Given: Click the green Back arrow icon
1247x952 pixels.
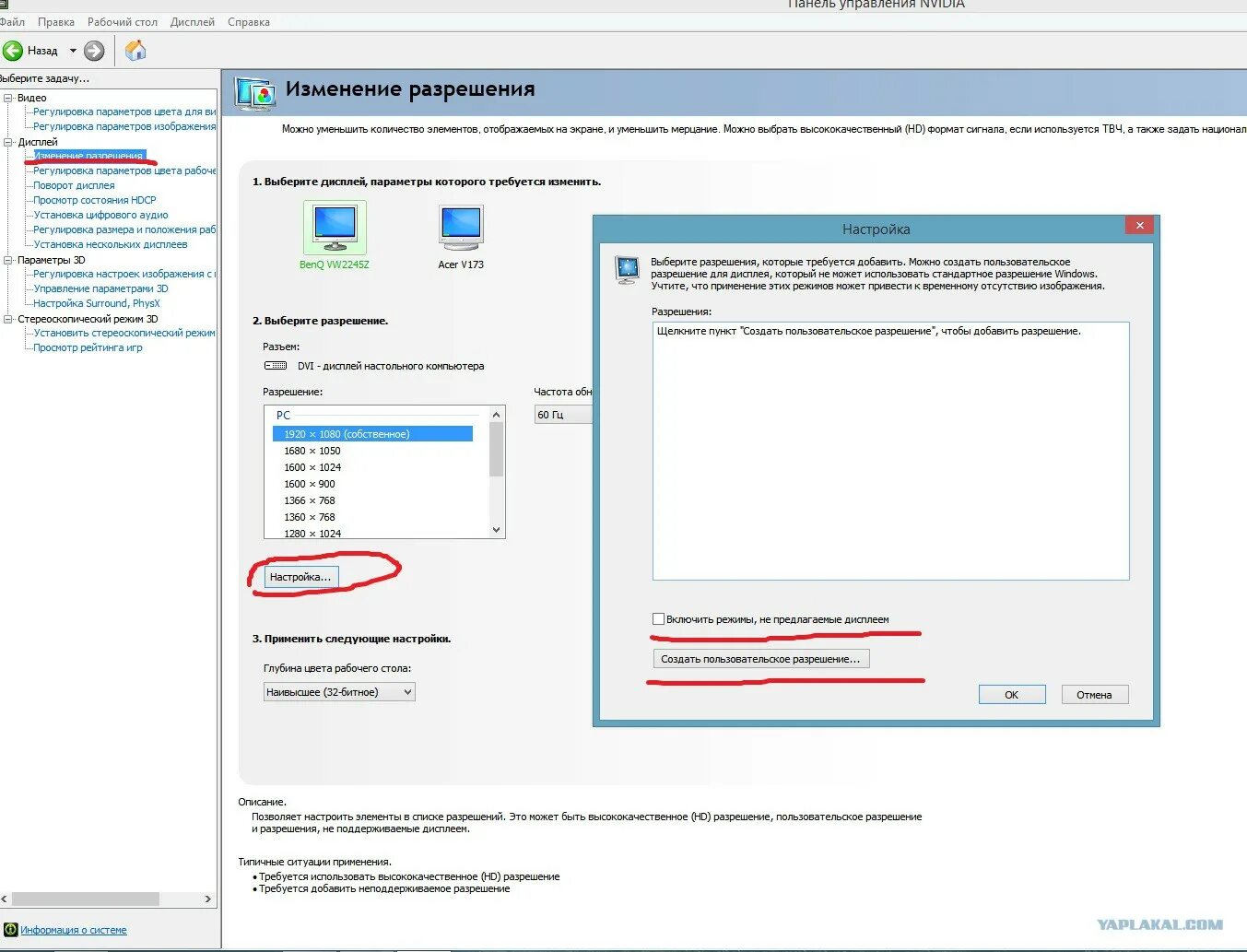Looking at the screenshot, I should click(x=13, y=51).
